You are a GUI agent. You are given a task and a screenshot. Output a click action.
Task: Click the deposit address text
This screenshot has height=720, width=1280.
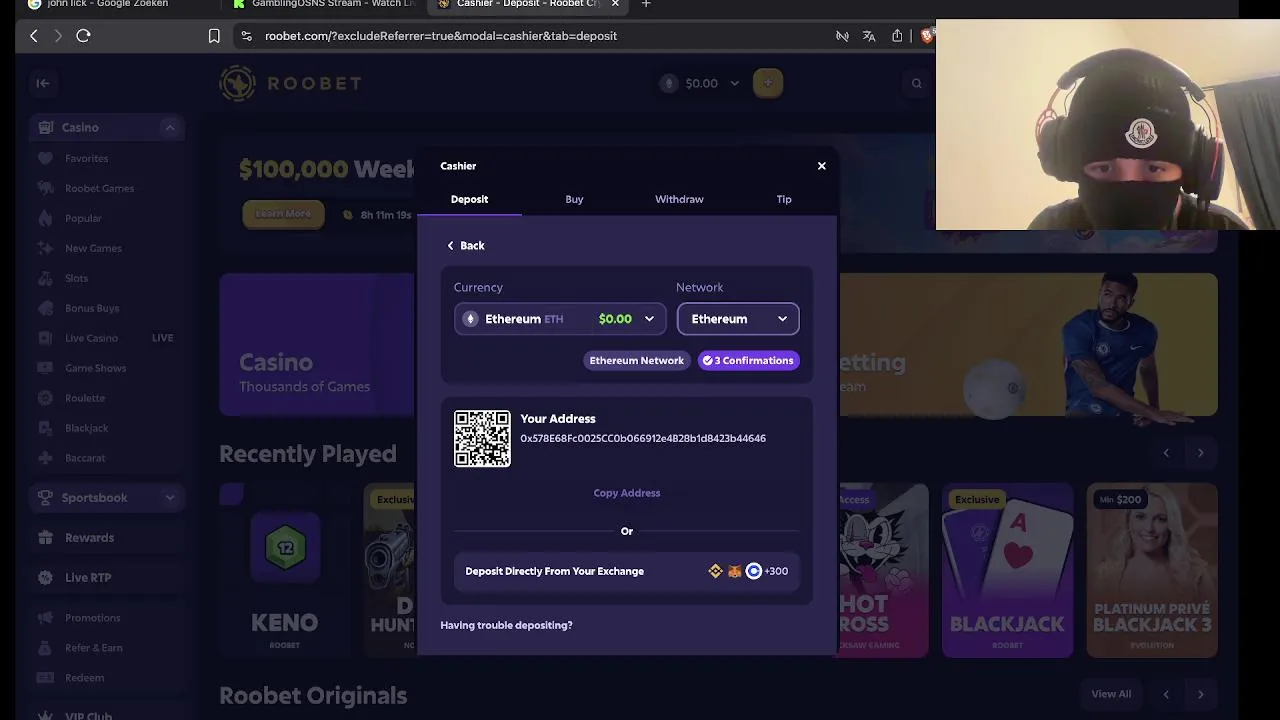coord(643,438)
